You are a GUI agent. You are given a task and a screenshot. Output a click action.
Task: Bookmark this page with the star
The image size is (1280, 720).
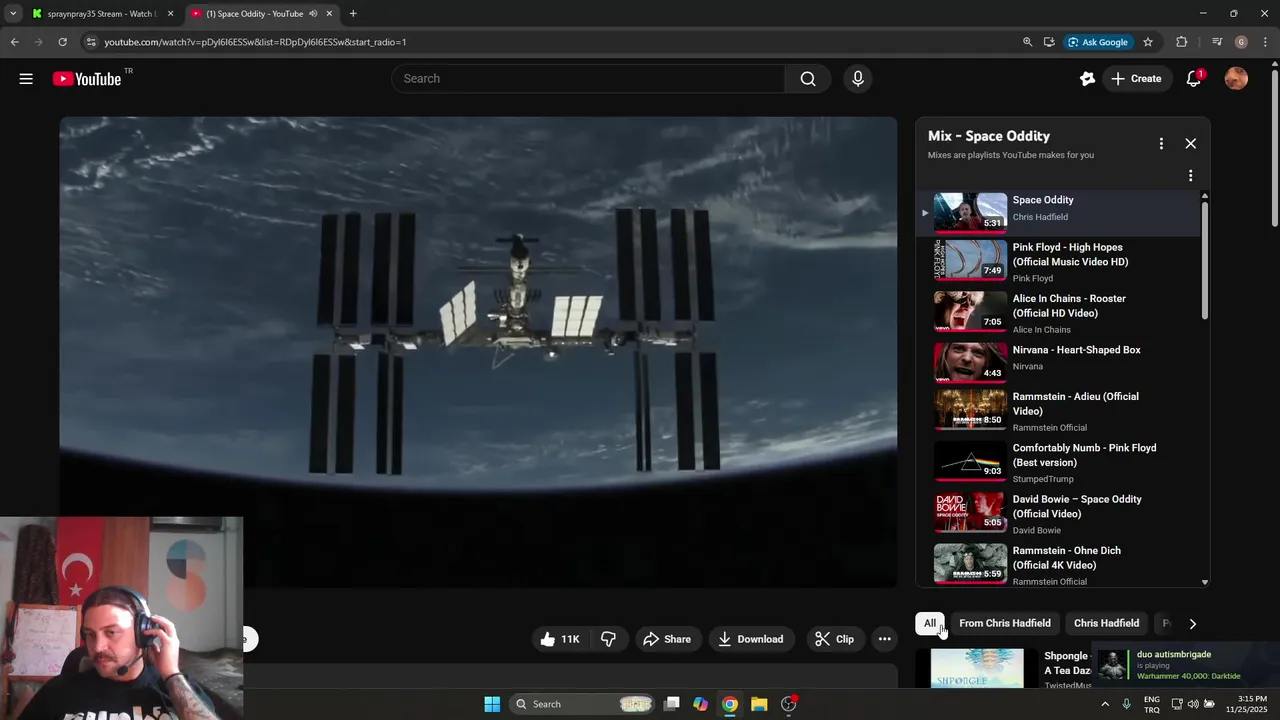point(1148,42)
